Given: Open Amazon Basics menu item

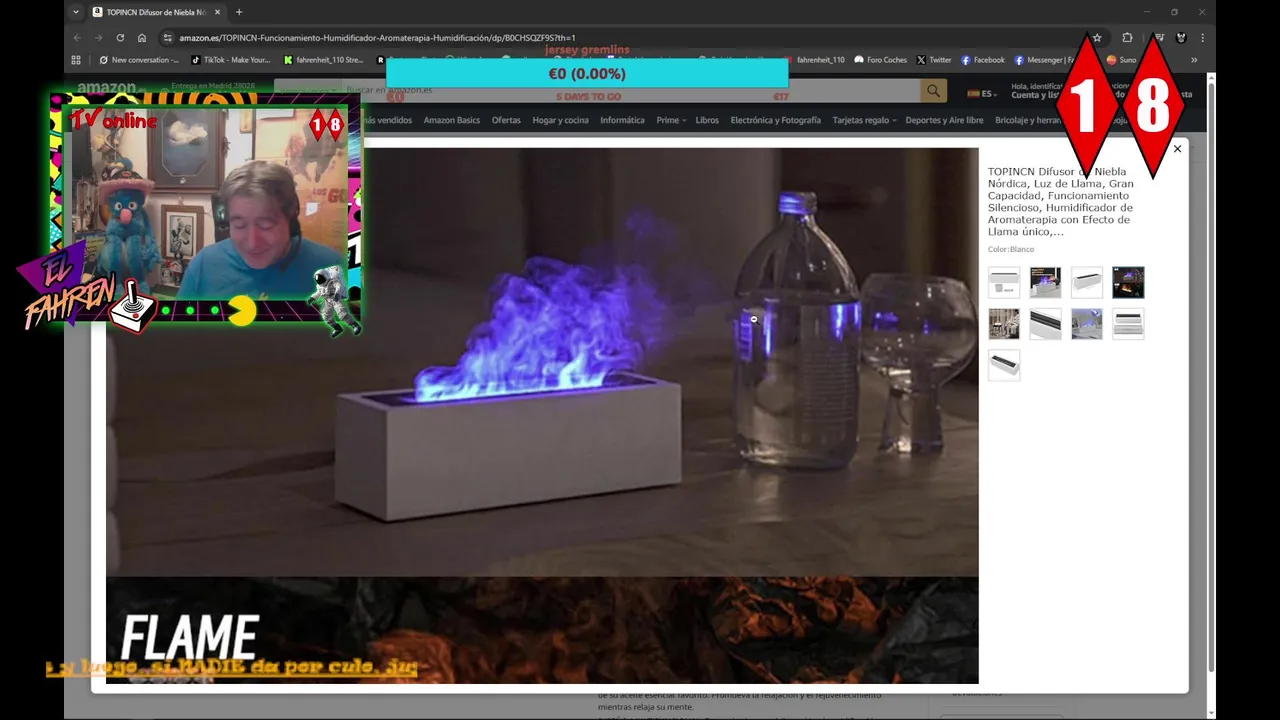Looking at the screenshot, I should click(452, 120).
